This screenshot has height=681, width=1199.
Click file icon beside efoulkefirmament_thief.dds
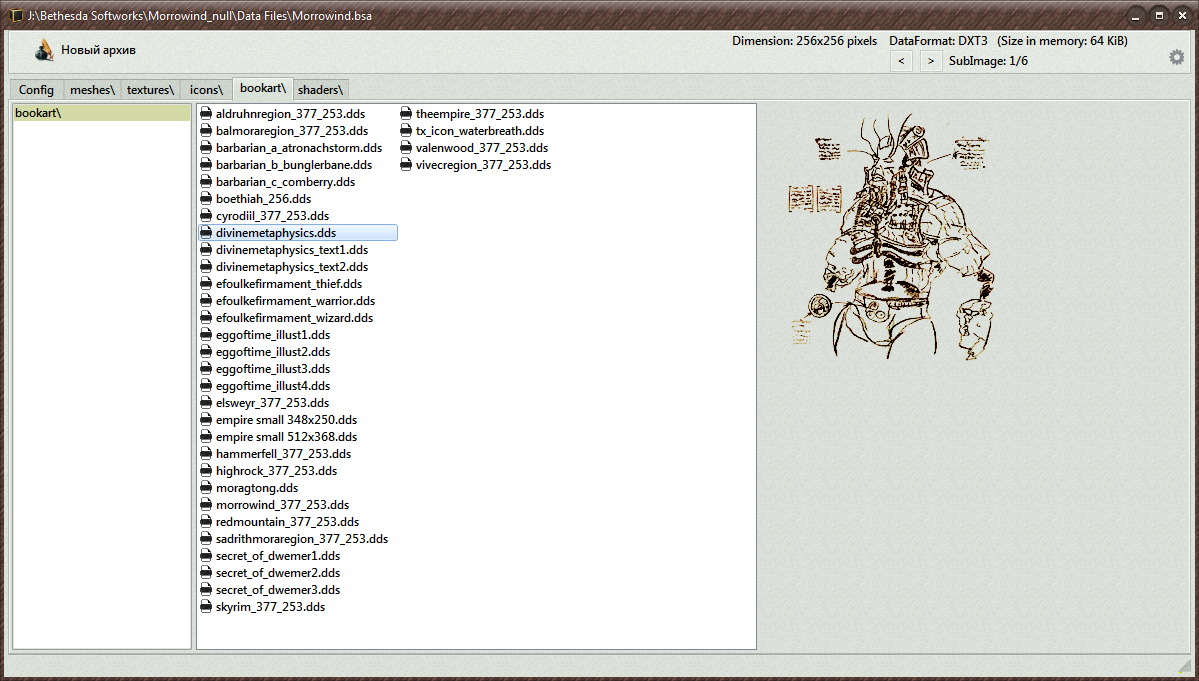pyautogui.click(x=206, y=284)
